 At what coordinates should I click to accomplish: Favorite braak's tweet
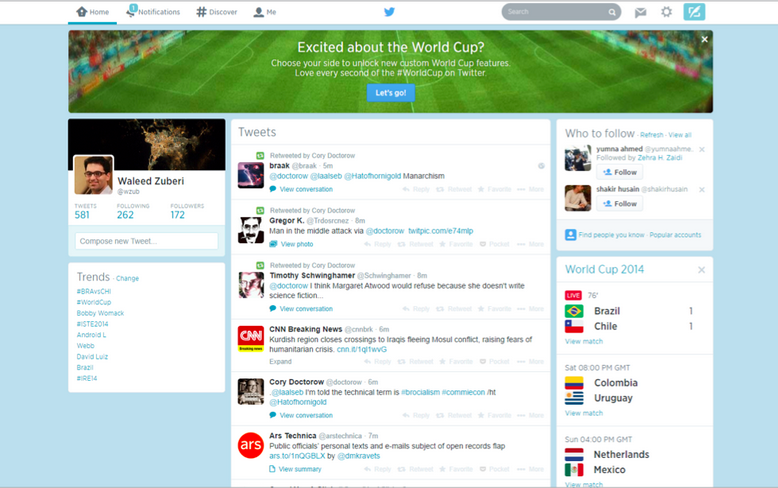point(494,189)
